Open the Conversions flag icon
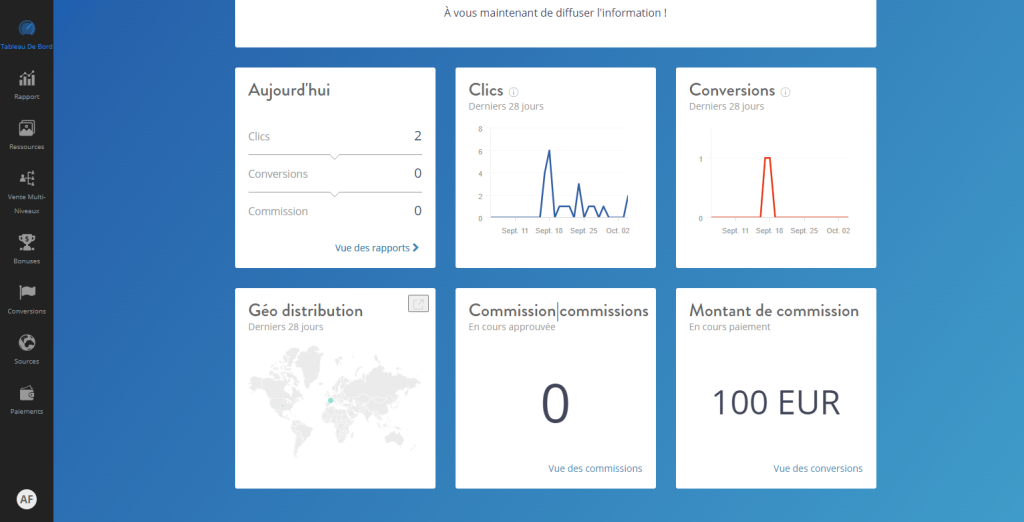This screenshot has height=522, width=1024. click(x=27, y=293)
